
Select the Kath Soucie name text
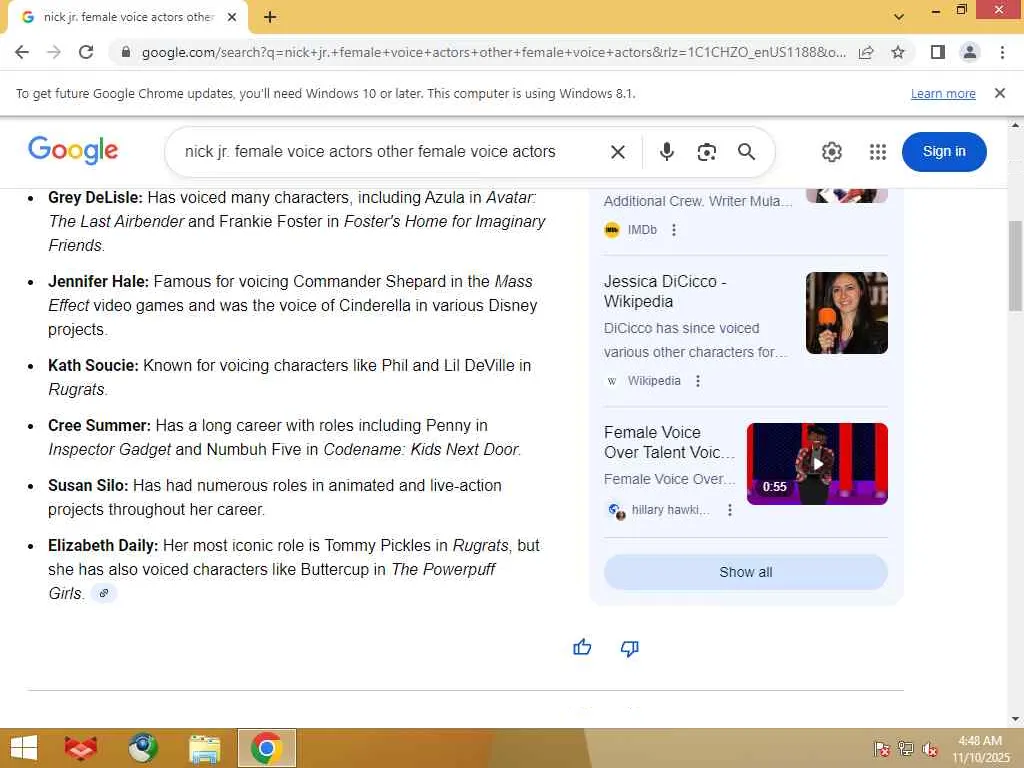93,365
